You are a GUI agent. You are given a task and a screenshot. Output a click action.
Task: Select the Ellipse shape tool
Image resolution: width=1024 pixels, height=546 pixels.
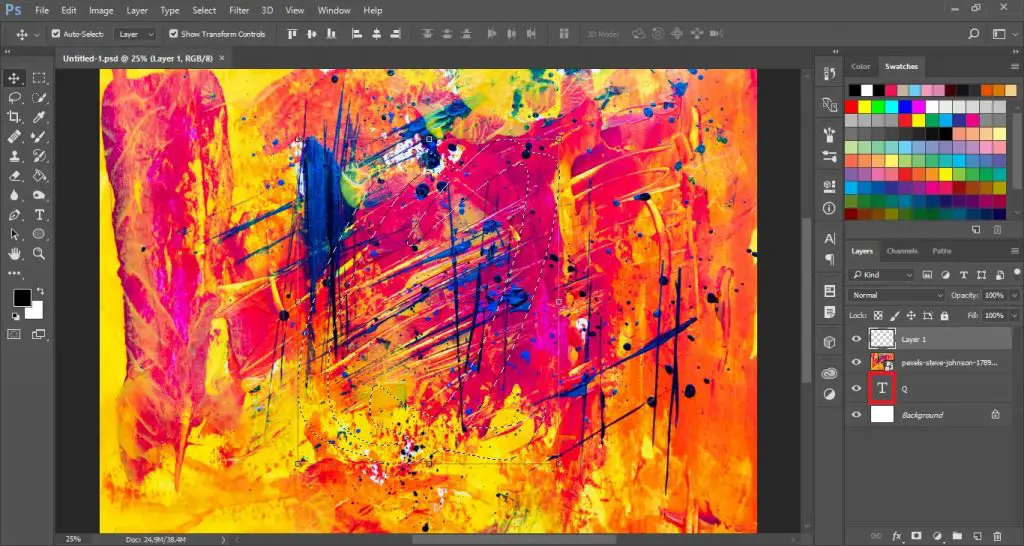[x=39, y=234]
